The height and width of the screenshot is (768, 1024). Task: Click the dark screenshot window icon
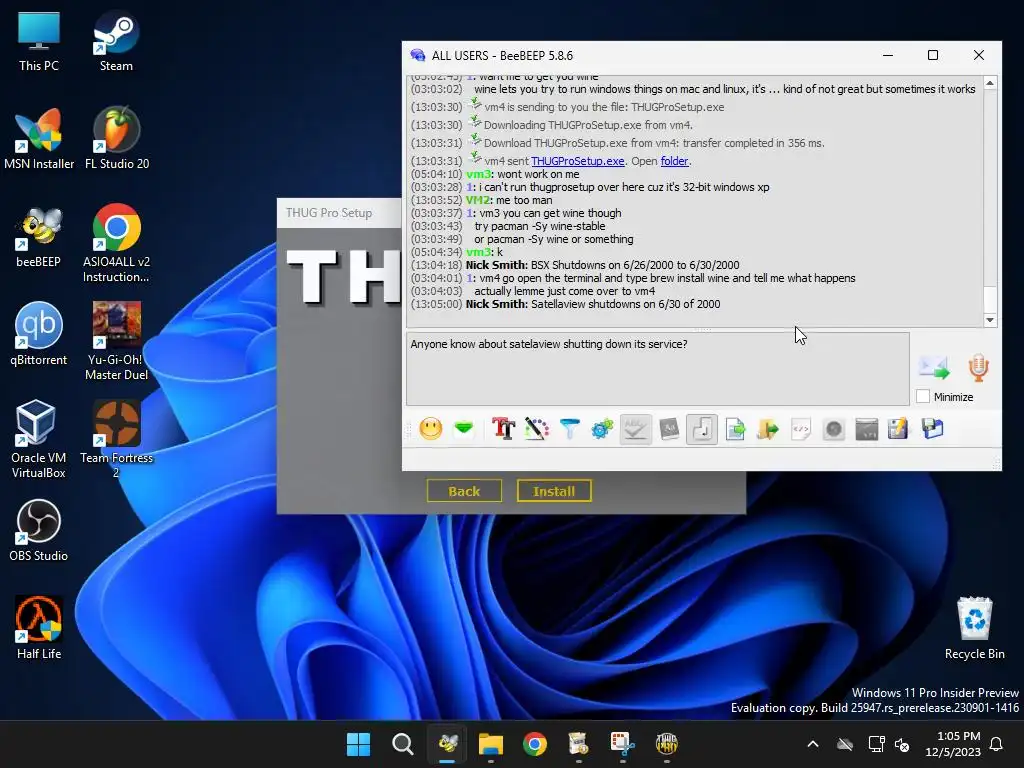[867, 429]
